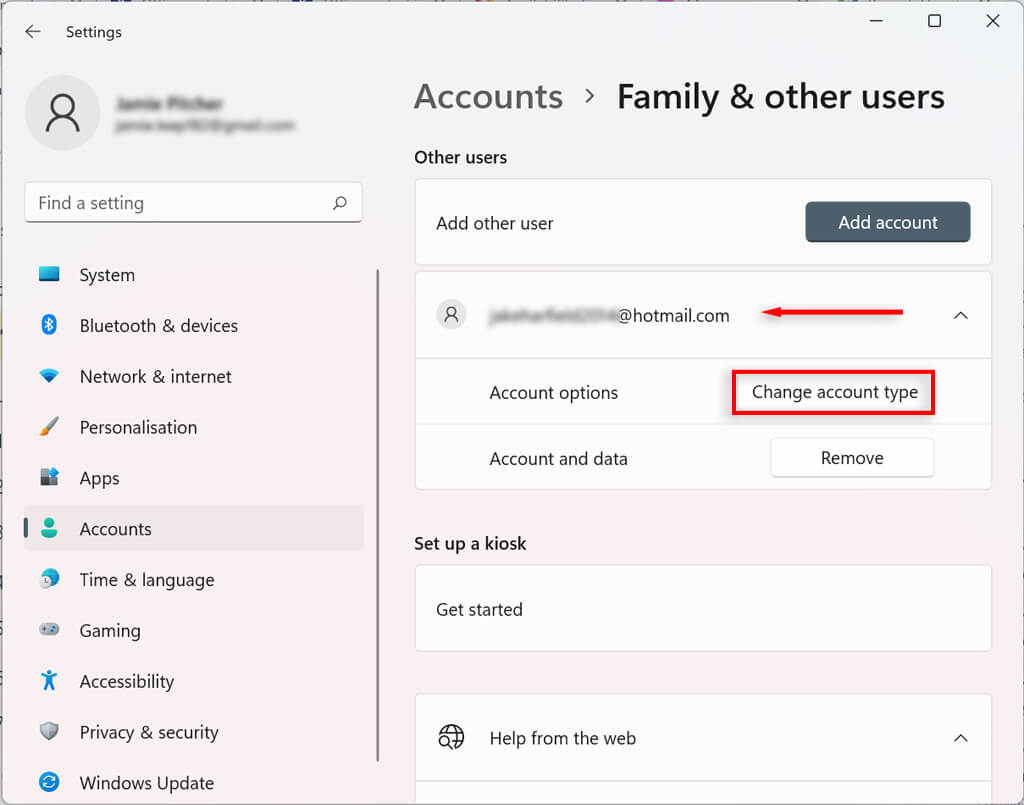Click the Accounts breadcrumb link
1024x805 pixels.
pos(488,97)
